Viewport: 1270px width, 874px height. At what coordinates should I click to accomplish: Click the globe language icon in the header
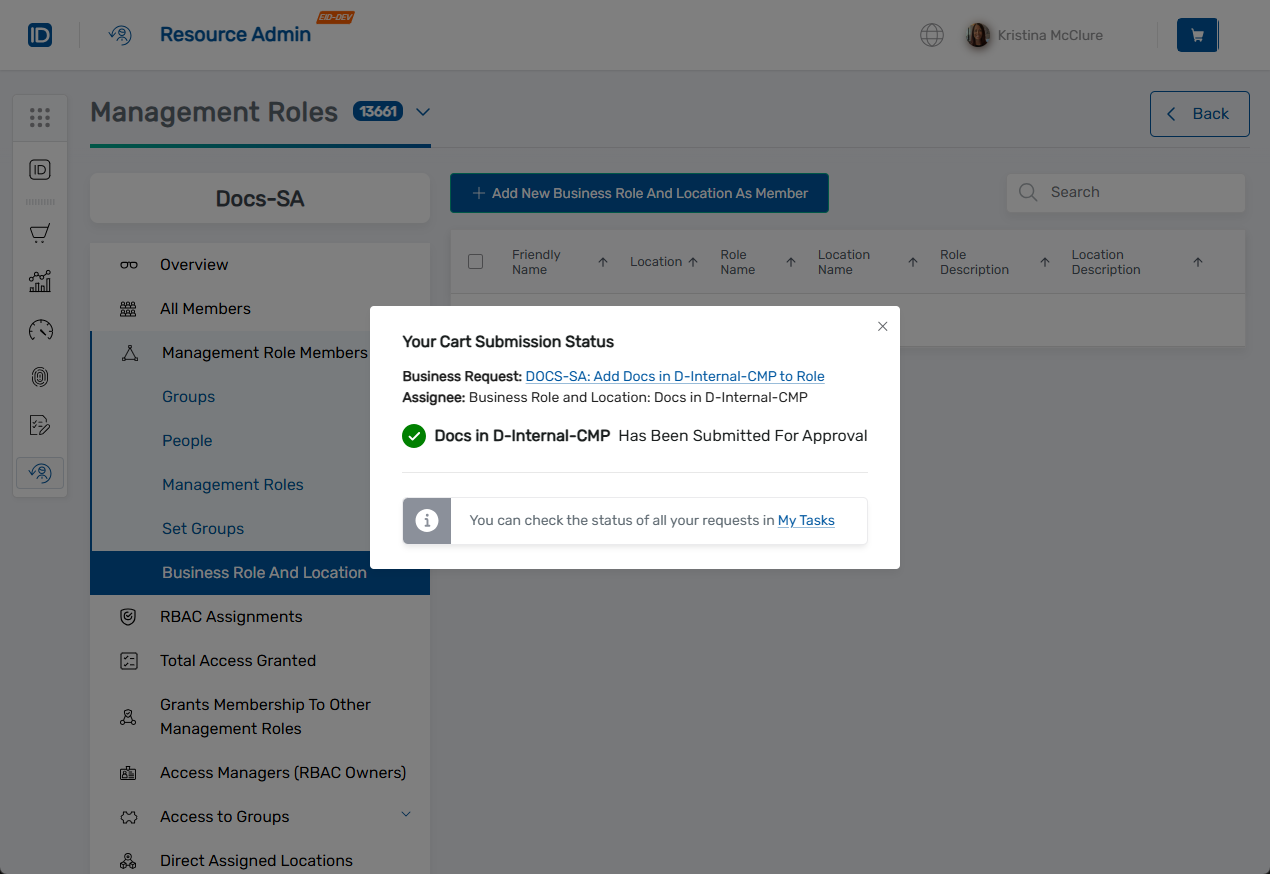click(931, 34)
